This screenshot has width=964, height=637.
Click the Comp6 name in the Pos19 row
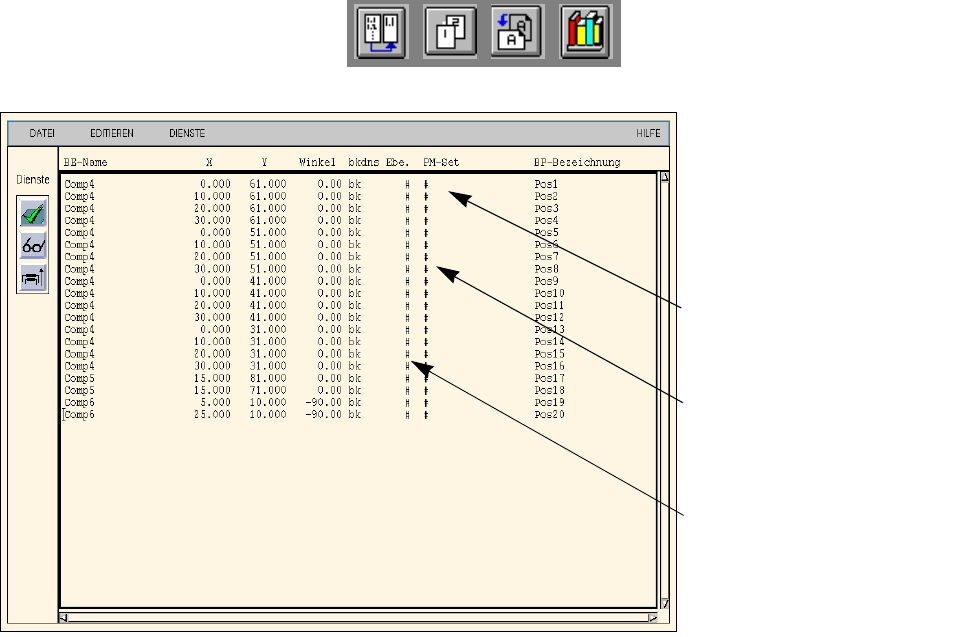(79, 402)
